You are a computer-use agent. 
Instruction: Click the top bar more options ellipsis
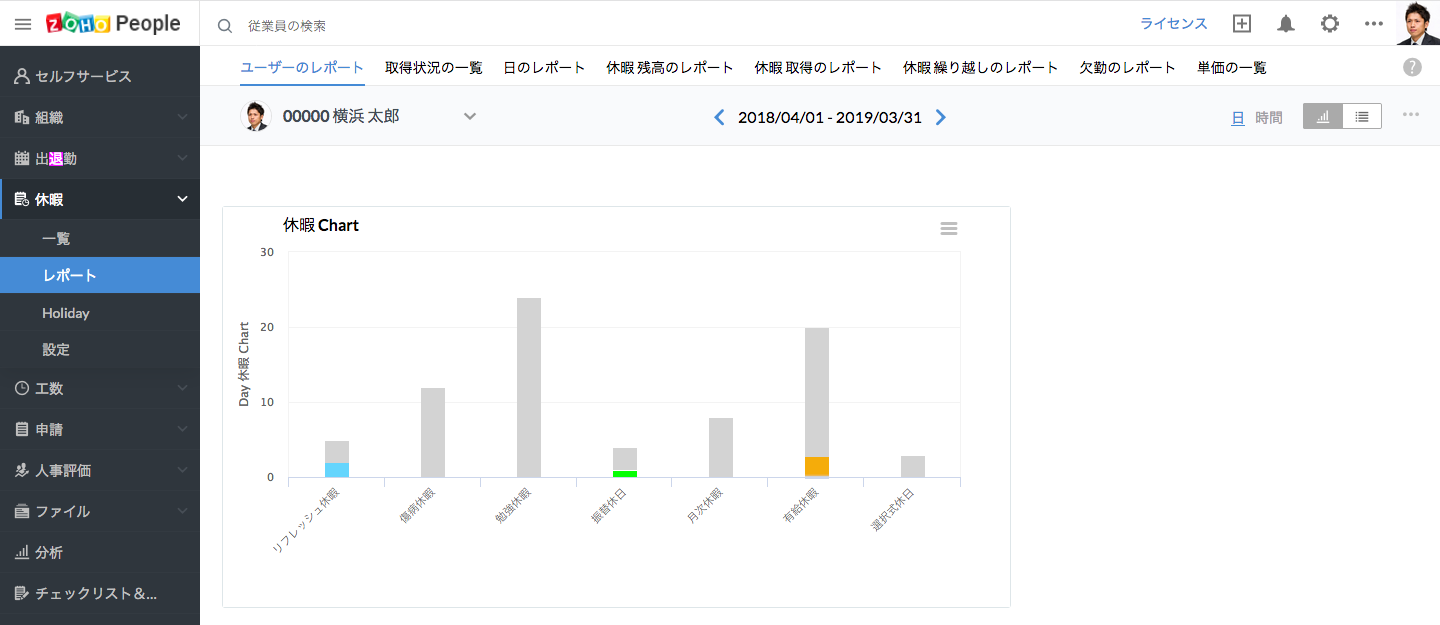point(1374,24)
